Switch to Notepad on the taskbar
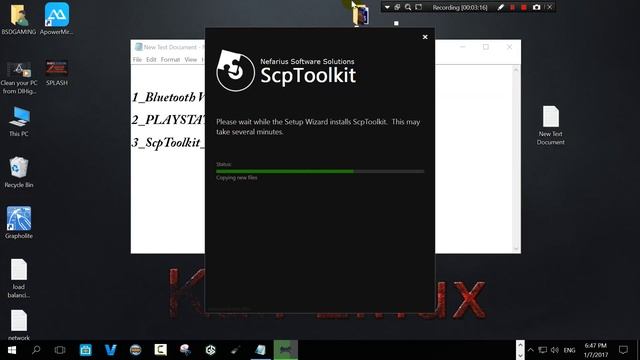 [x=260, y=350]
